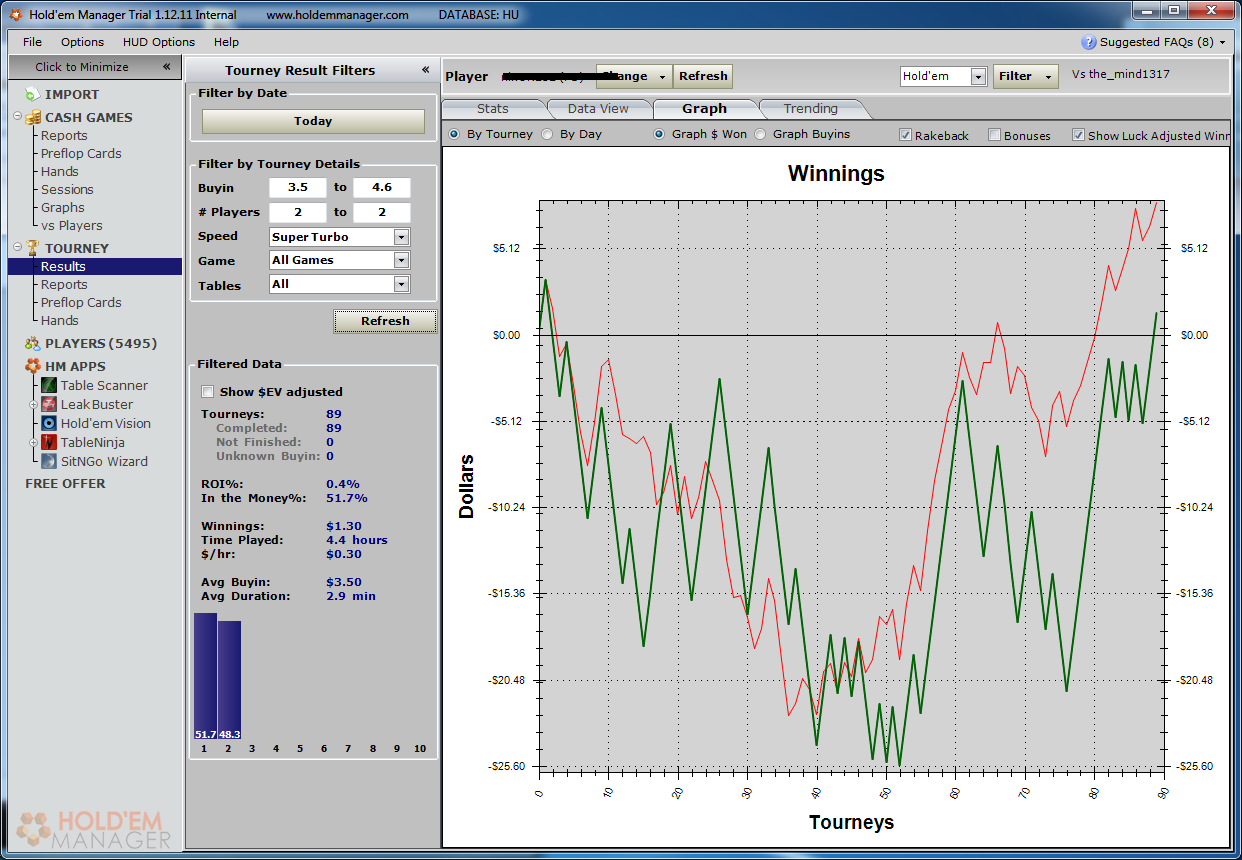Expand the Game dropdown showing All Games

coord(401,260)
